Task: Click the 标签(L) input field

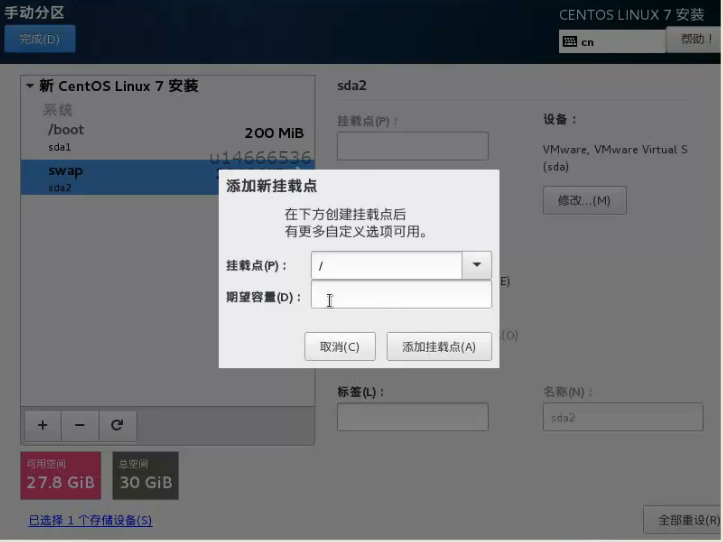Action: (413, 417)
